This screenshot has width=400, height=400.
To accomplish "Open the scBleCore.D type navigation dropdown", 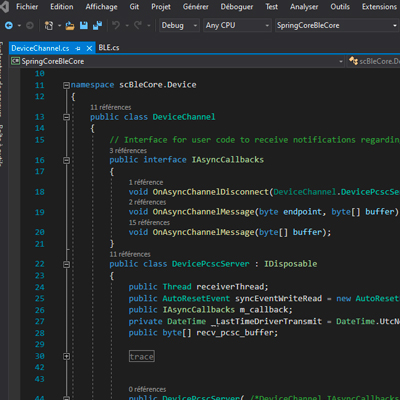I will (374, 61).
